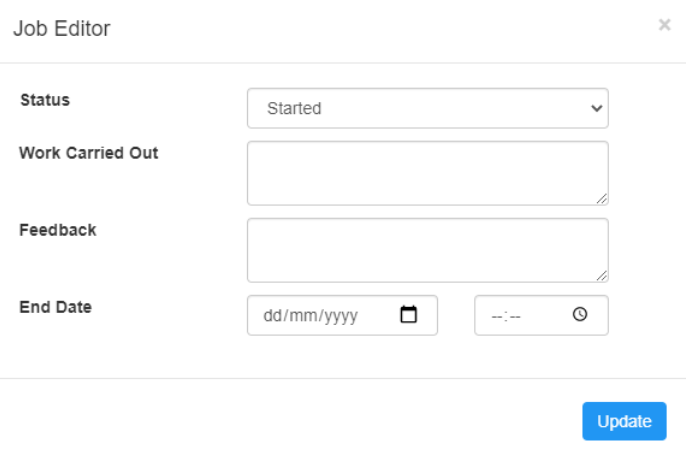Open the Status dropdown showing Started
This screenshot has width=686, height=456.
pos(427,108)
